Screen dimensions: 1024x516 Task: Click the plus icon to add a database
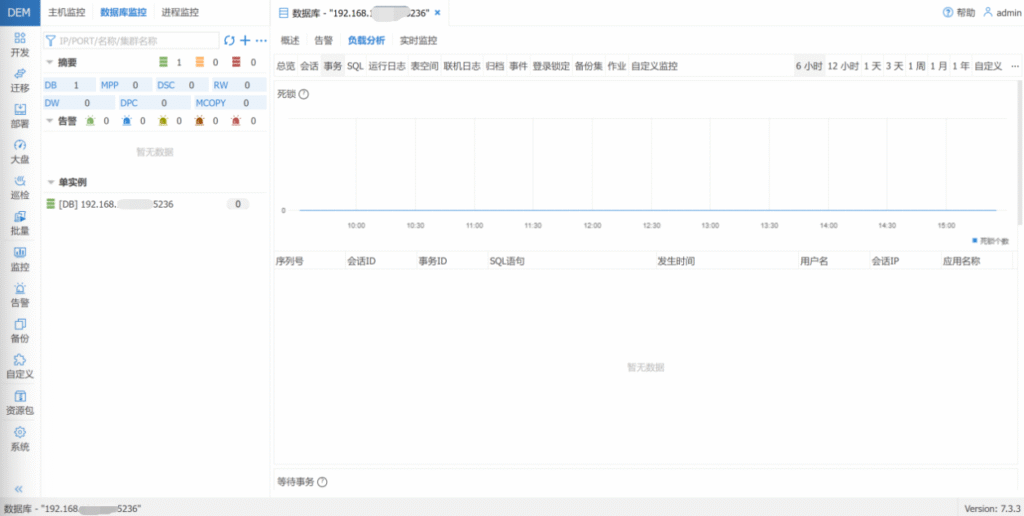click(x=245, y=40)
